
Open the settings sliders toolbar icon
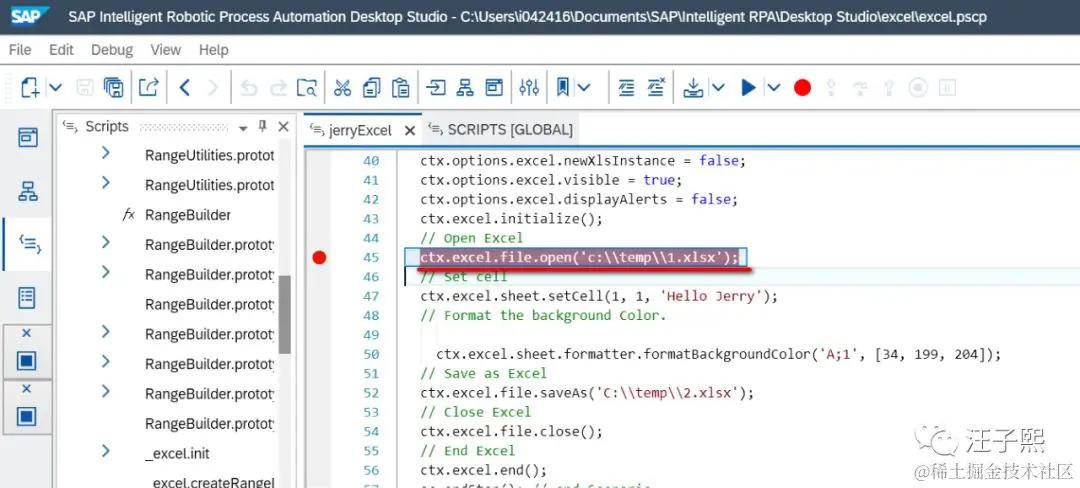[529, 87]
